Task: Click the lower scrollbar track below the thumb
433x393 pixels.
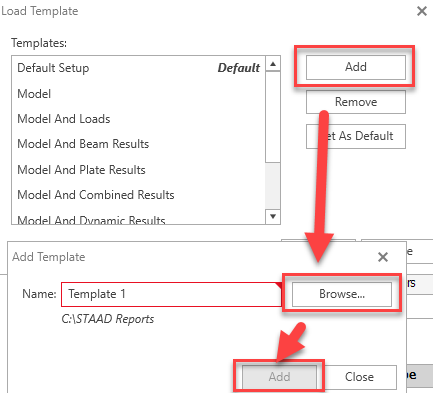Action: (x=273, y=186)
